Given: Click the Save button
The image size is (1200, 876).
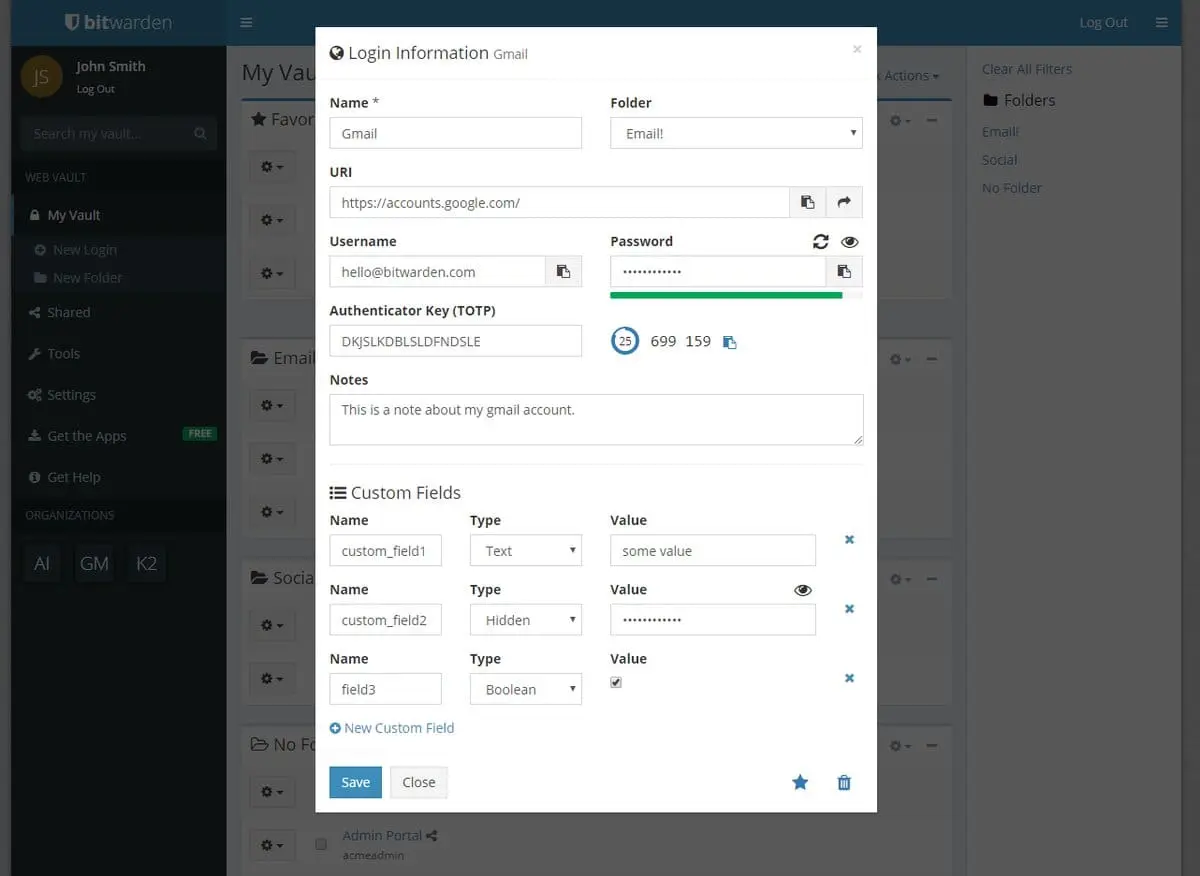Looking at the screenshot, I should click(355, 783).
